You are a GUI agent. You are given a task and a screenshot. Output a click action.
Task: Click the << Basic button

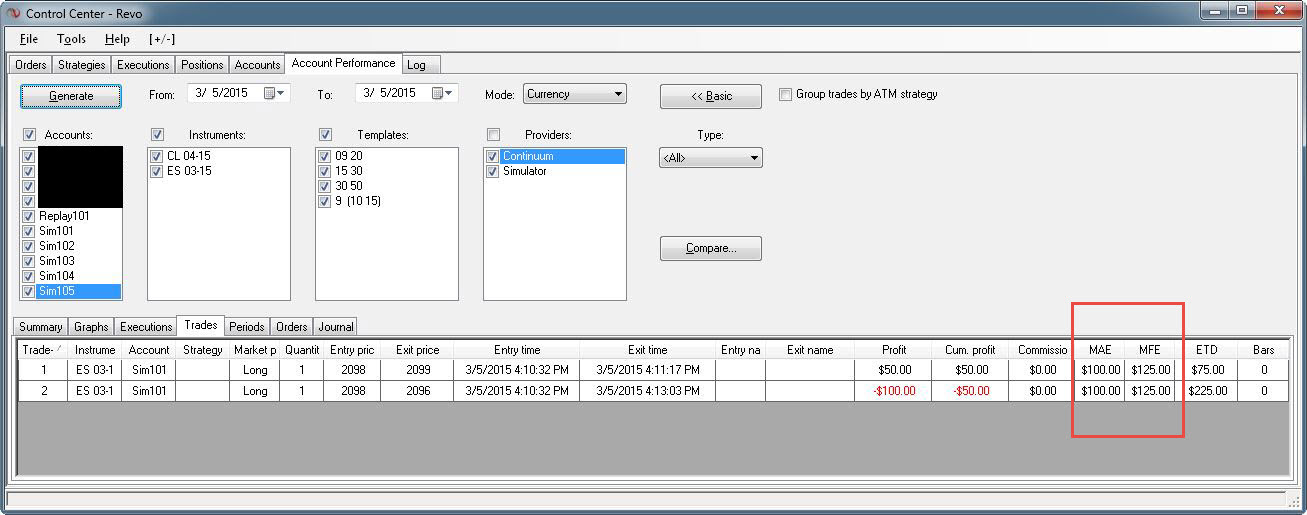711,96
